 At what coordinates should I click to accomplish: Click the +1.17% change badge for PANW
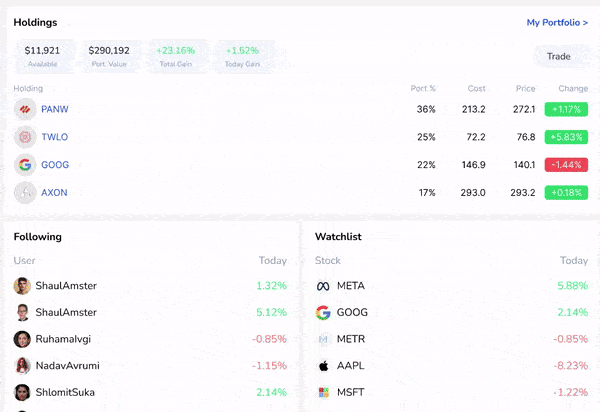click(x=566, y=109)
